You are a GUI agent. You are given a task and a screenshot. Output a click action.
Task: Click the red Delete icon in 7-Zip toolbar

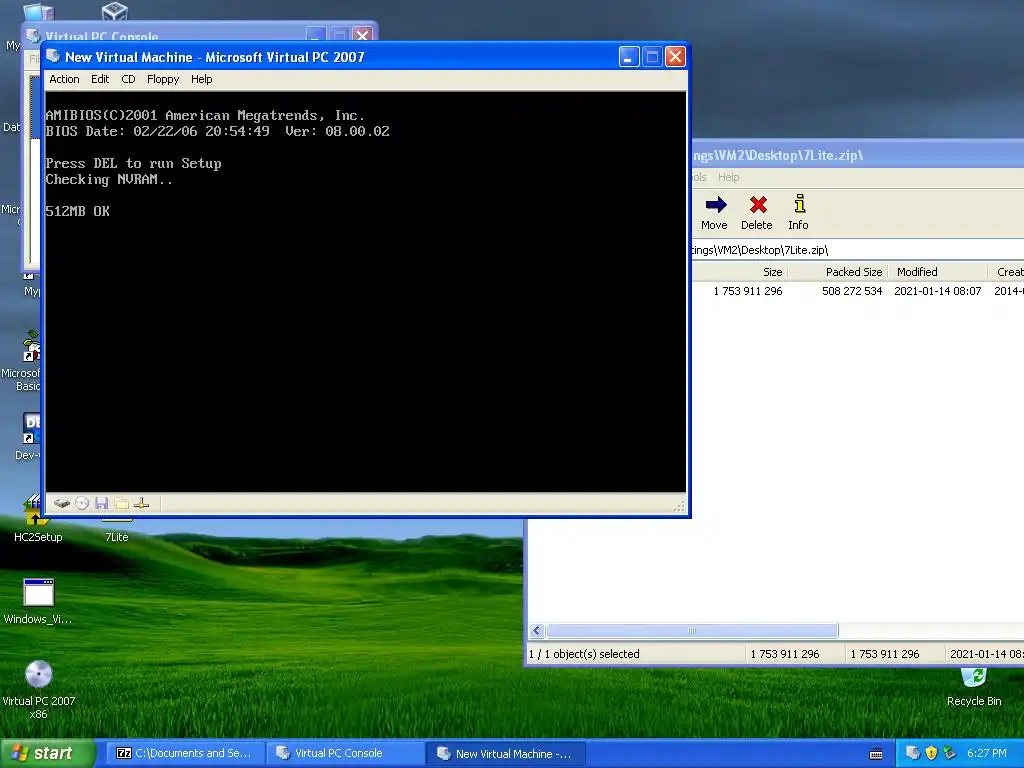coord(758,205)
